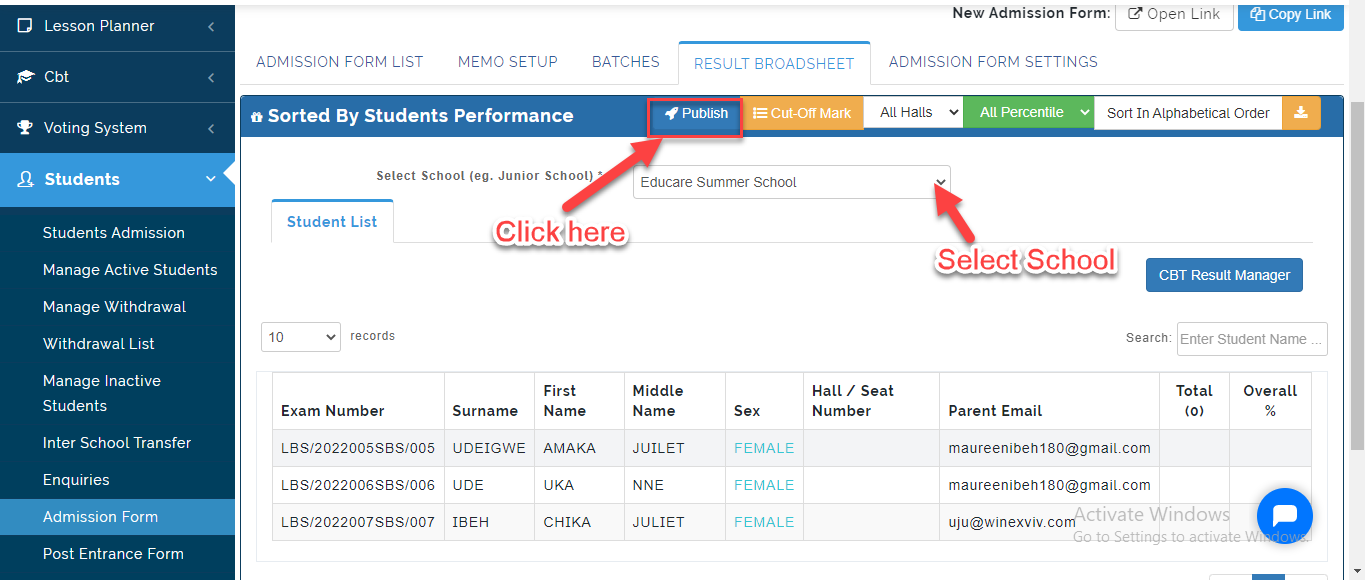Expand the Cbt menu chevron
The width and height of the screenshot is (1365, 580).
click(x=211, y=78)
